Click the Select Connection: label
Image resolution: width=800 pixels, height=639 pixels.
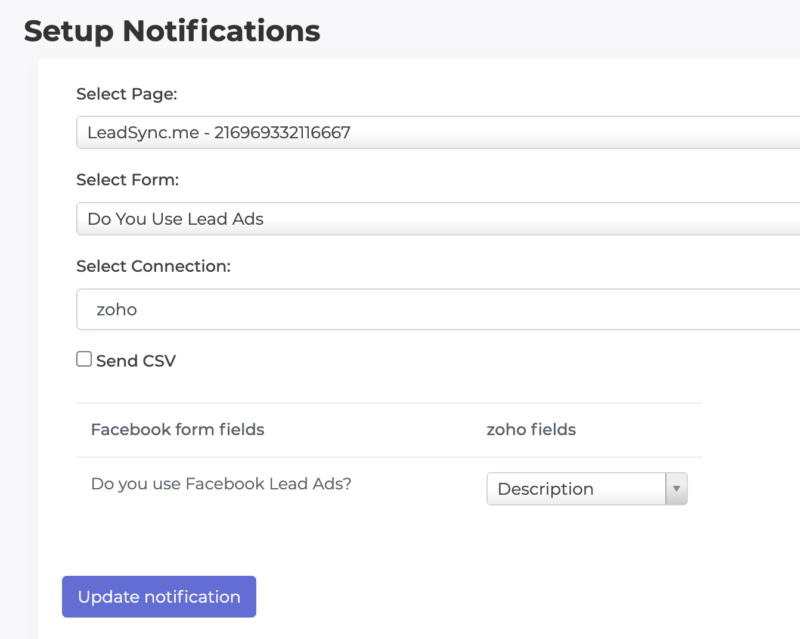tap(154, 266)
